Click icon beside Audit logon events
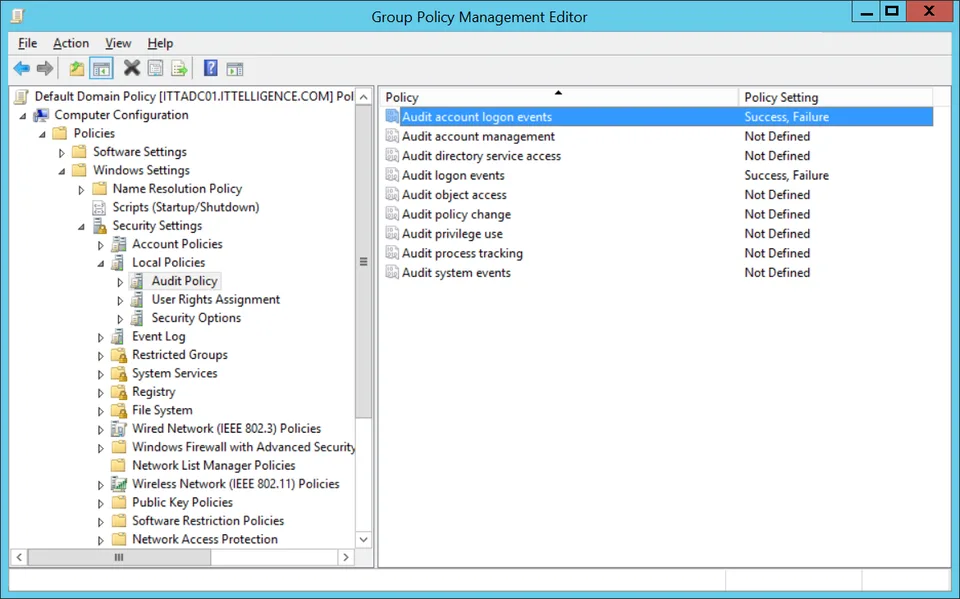960x599 pixels. click(x=392, y=175)
